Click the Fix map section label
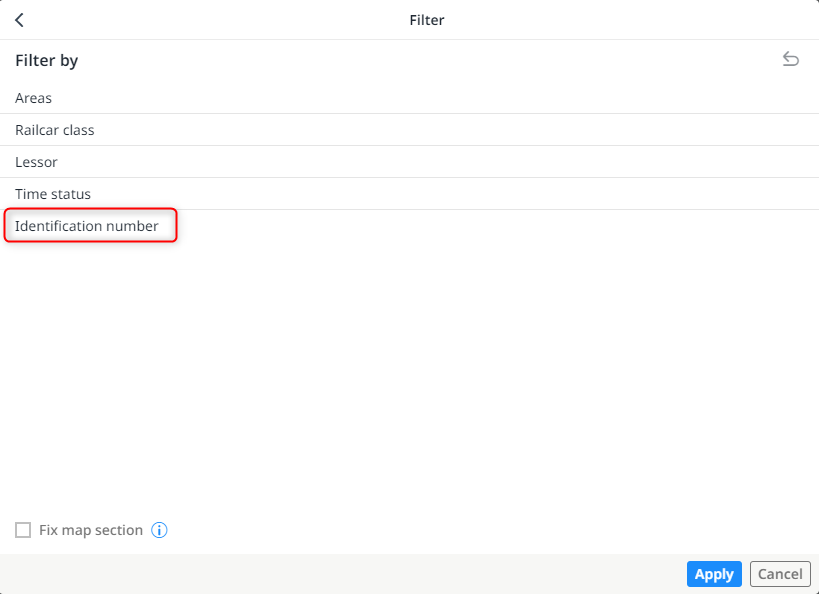 pyautogui.click(x=91, y=530)
